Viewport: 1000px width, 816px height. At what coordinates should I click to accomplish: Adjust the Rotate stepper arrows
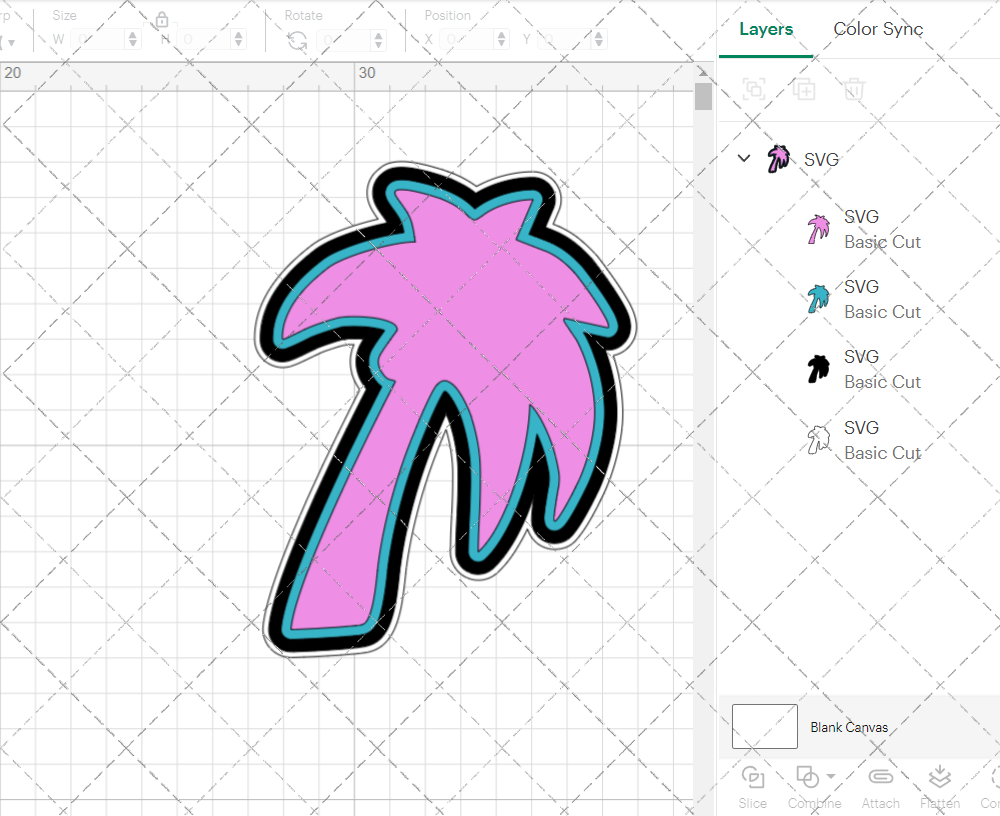click(379, 40)
